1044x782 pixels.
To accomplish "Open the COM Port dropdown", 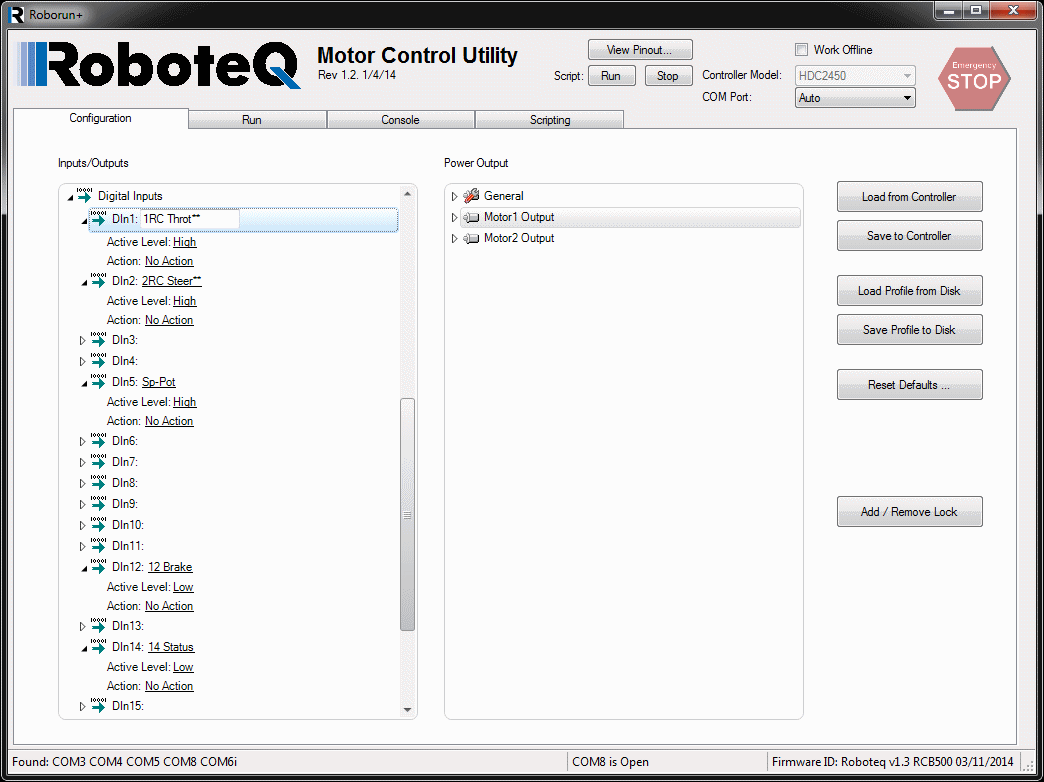I will (x=854, y=98).
